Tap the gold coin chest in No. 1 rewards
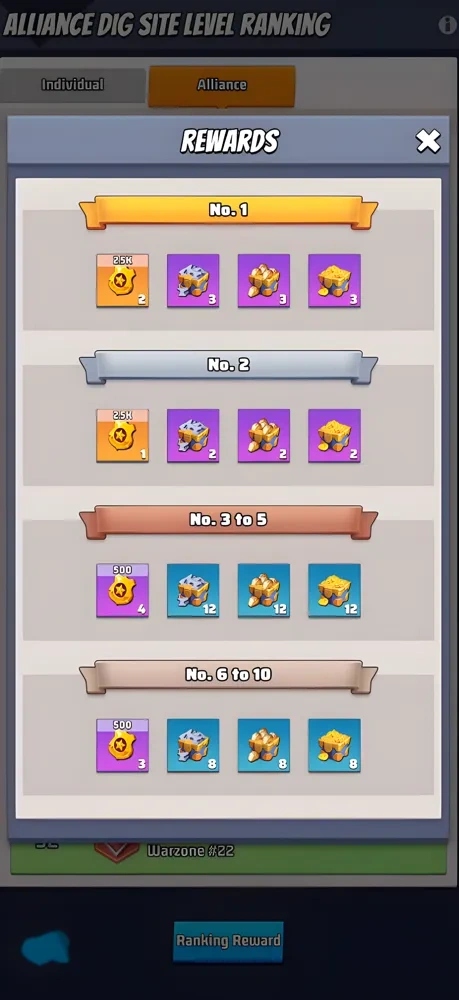This screenshot has width=459, height=1000. pos(335,281)
